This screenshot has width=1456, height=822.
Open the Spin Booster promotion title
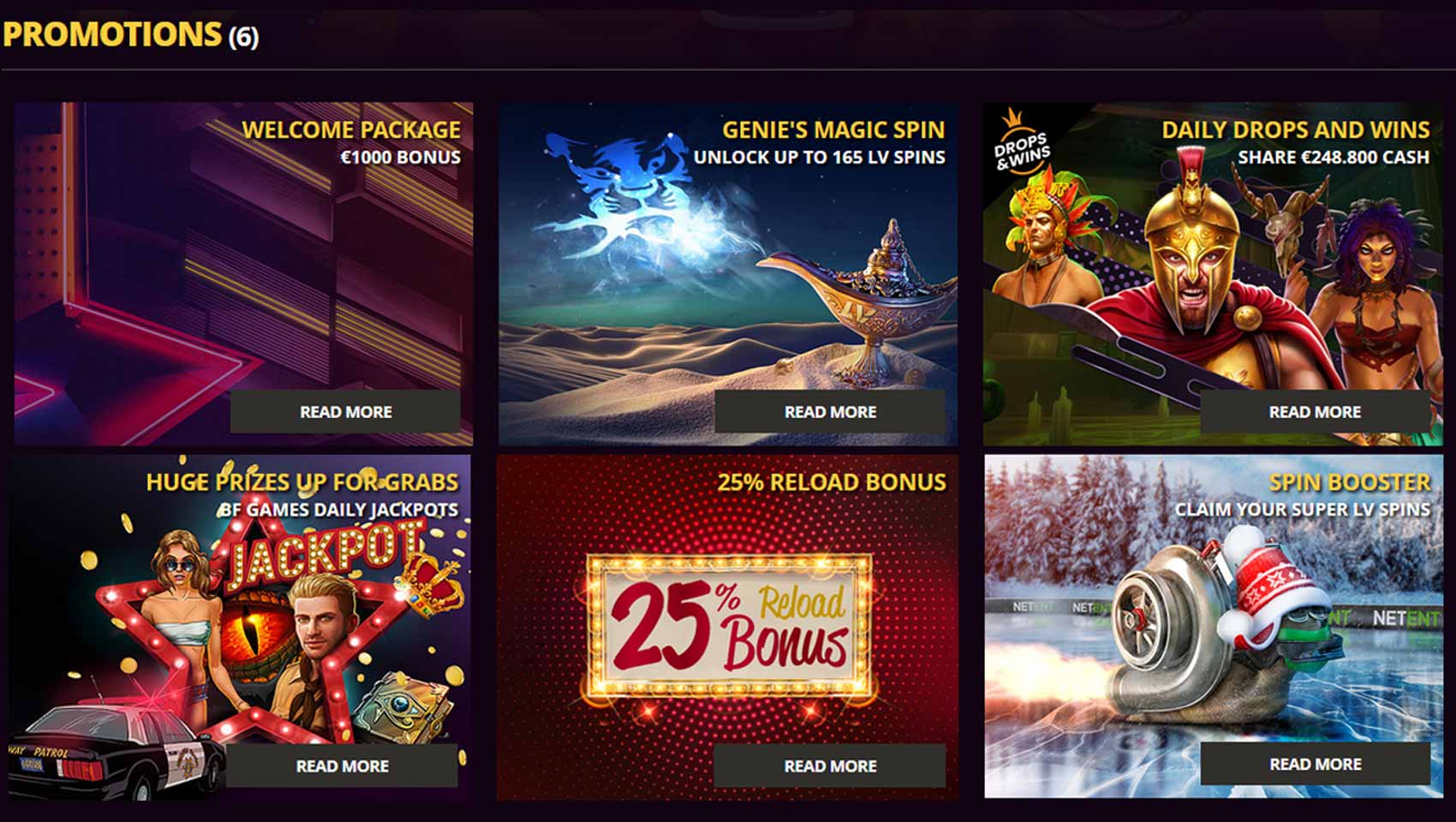(1350, 482)
